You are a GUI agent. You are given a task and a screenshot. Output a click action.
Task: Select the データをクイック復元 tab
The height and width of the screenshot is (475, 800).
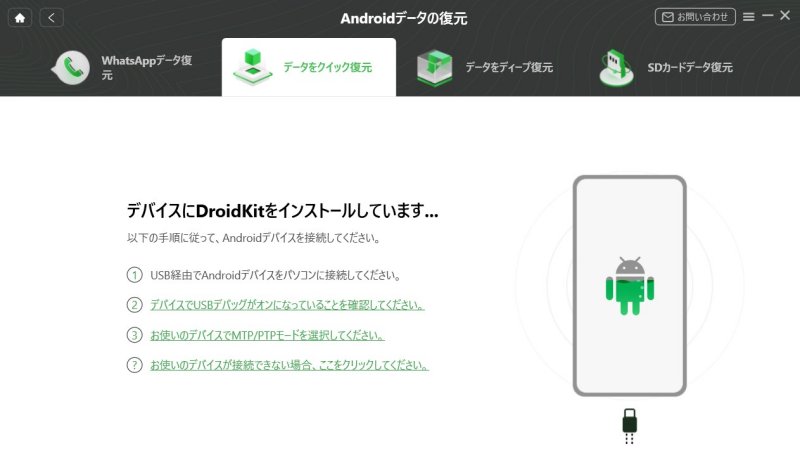pos(309,67)
